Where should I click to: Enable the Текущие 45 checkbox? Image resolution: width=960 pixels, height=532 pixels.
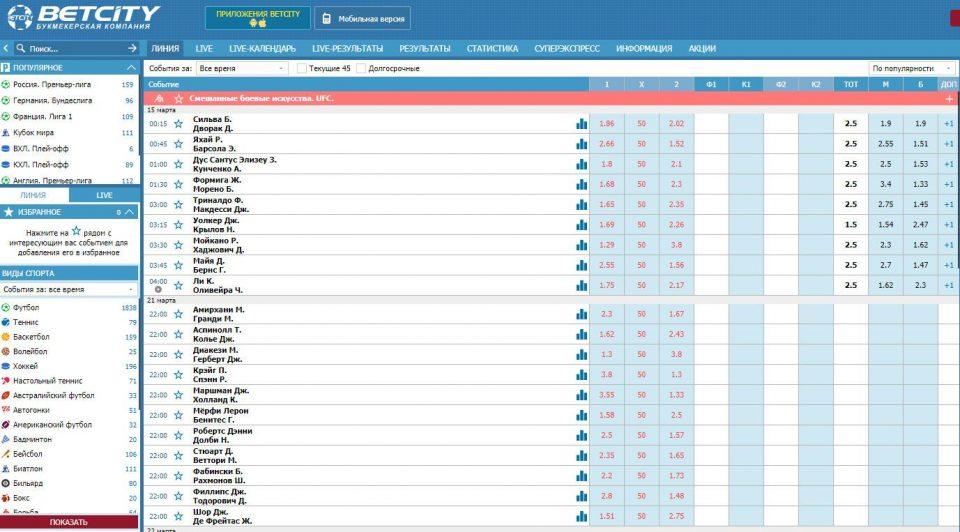(x=302, y=68)
